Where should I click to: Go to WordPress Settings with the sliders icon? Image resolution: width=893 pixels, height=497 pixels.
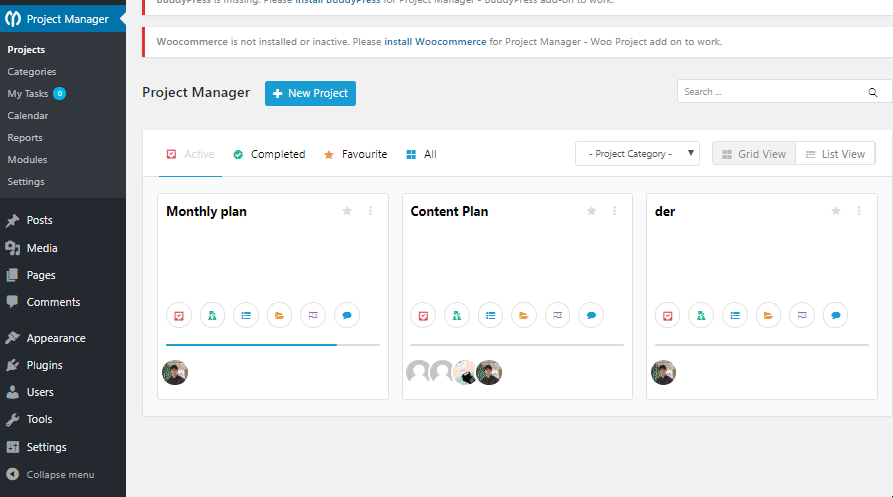pos(46,447)
